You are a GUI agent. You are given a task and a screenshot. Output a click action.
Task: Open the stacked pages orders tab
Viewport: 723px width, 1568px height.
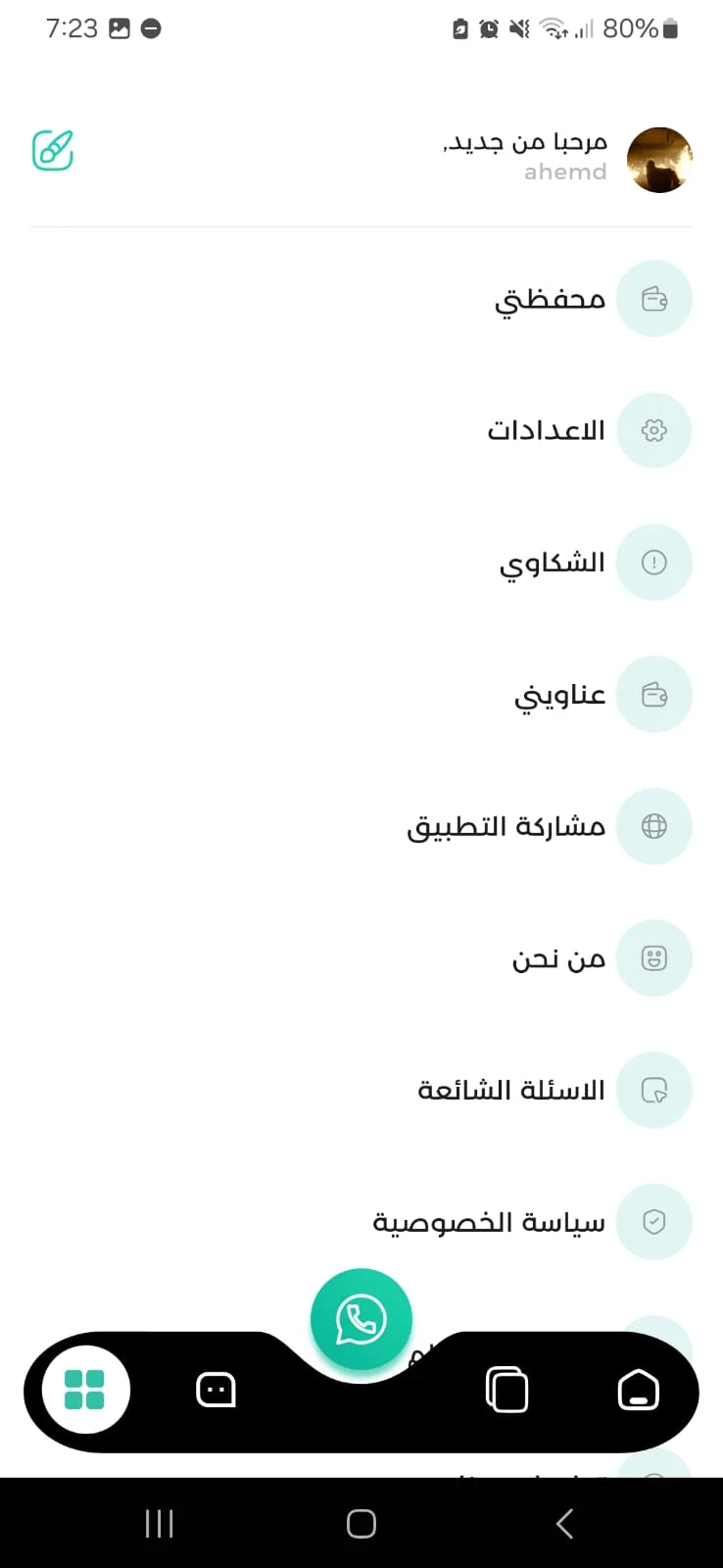(x=507, y=1390)
